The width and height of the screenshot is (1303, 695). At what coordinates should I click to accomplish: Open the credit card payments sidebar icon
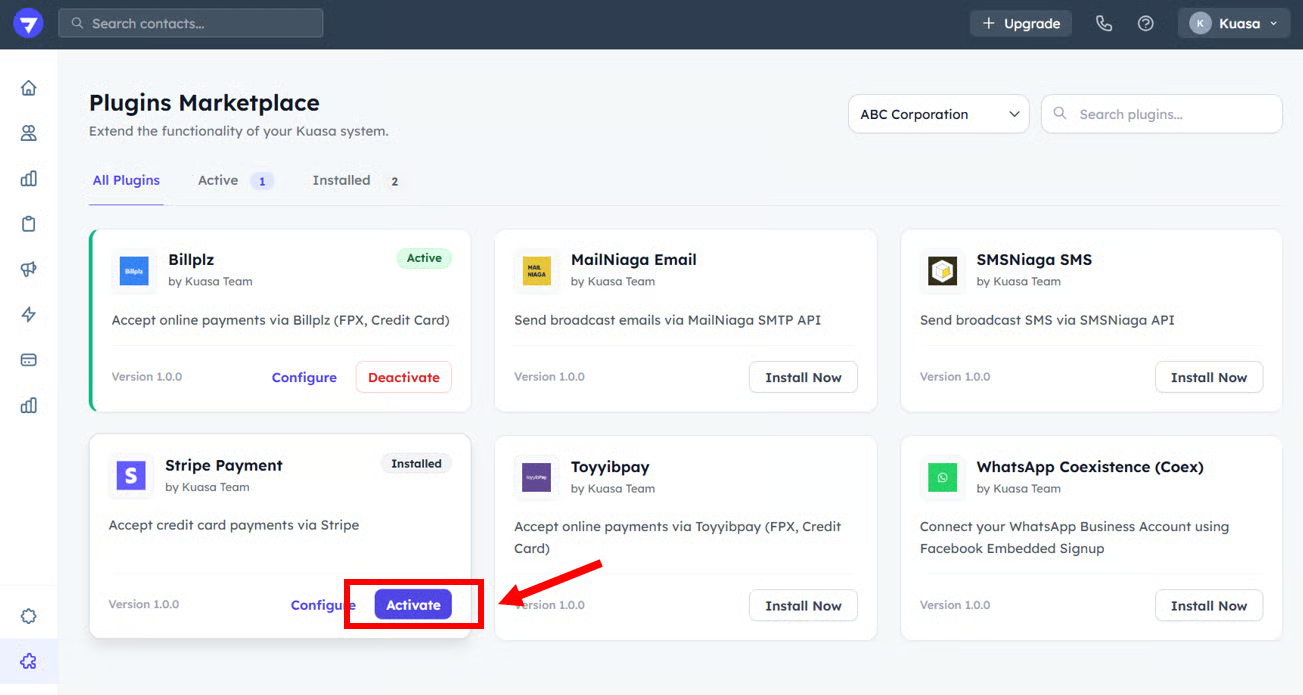pyautogui.click(x=28, y=360)
